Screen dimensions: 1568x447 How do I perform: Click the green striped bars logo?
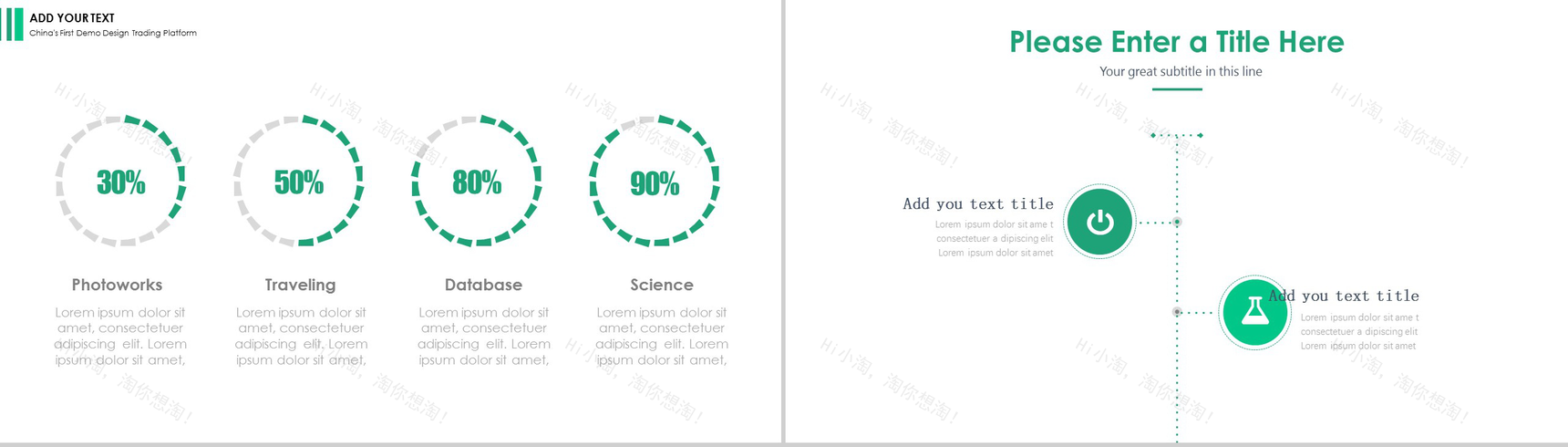click(12, 25)
